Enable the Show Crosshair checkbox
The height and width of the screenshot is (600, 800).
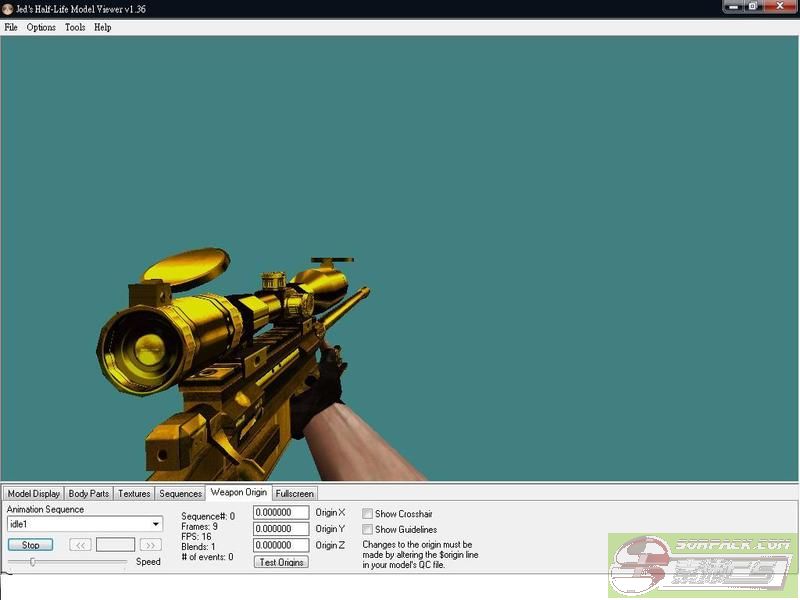click(x=367, y=514)
